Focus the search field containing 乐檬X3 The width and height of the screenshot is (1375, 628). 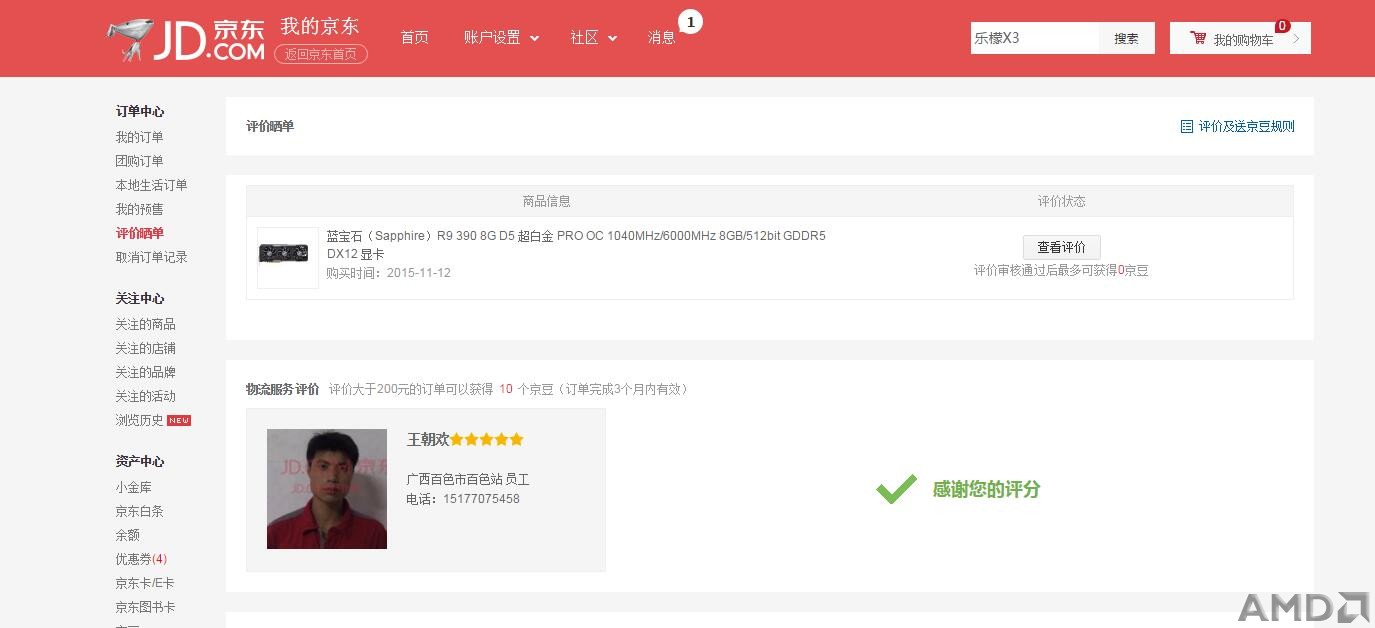(x=1035, y=38)
